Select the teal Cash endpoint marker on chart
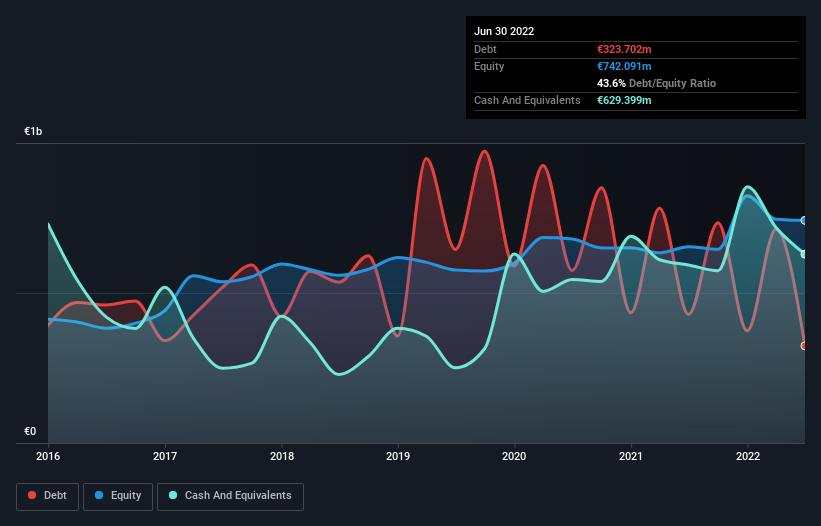The width and height of the screenshot is (821, 526). (x=804, y=254)
